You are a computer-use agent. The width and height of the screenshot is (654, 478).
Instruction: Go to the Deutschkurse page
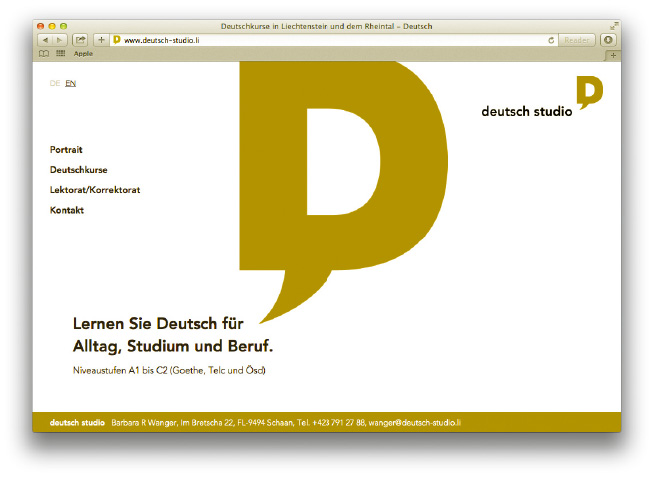[78, 170]
